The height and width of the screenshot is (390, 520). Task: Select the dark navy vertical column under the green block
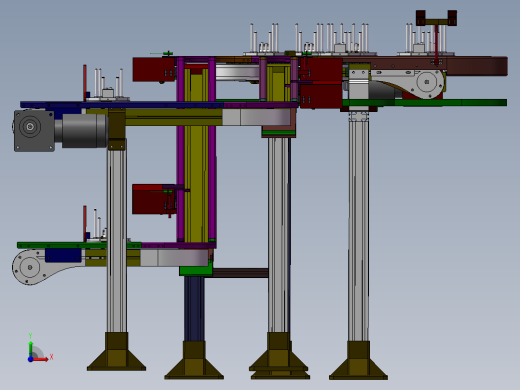click(x=194, y=308)
